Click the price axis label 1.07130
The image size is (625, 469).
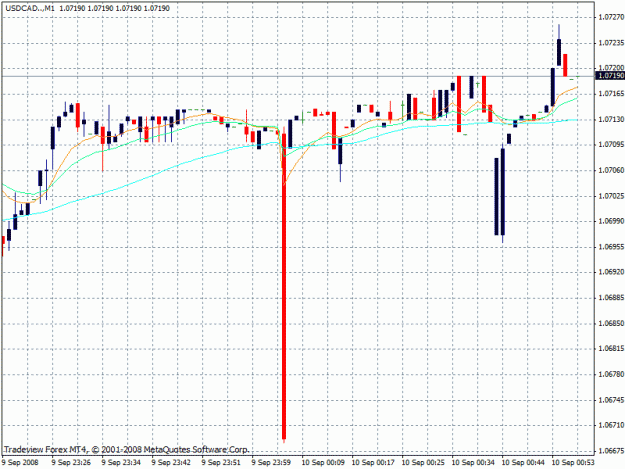coord(611,119)
